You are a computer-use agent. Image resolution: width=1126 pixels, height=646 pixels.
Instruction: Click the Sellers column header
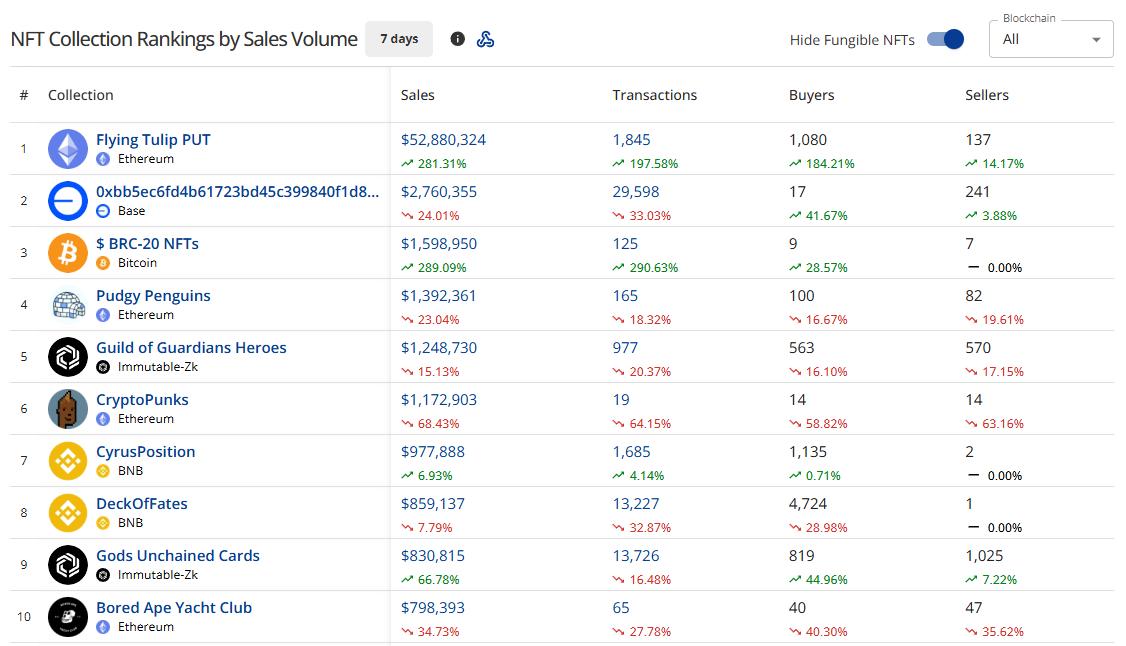click(x=987, y=95)
